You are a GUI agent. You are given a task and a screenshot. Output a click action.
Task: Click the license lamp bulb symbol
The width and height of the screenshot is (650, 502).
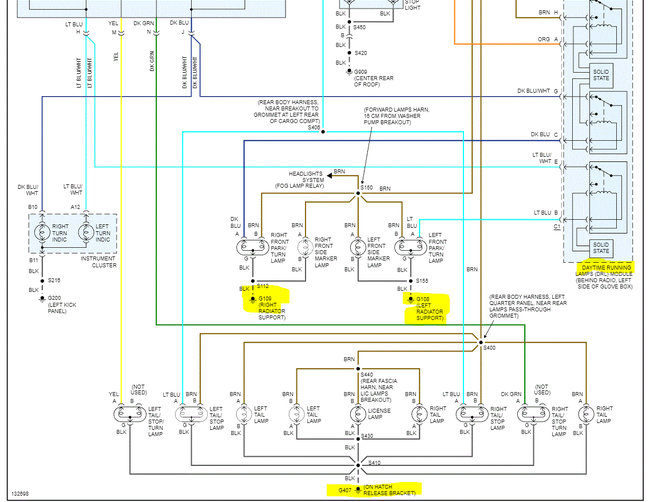coord(358,414)
